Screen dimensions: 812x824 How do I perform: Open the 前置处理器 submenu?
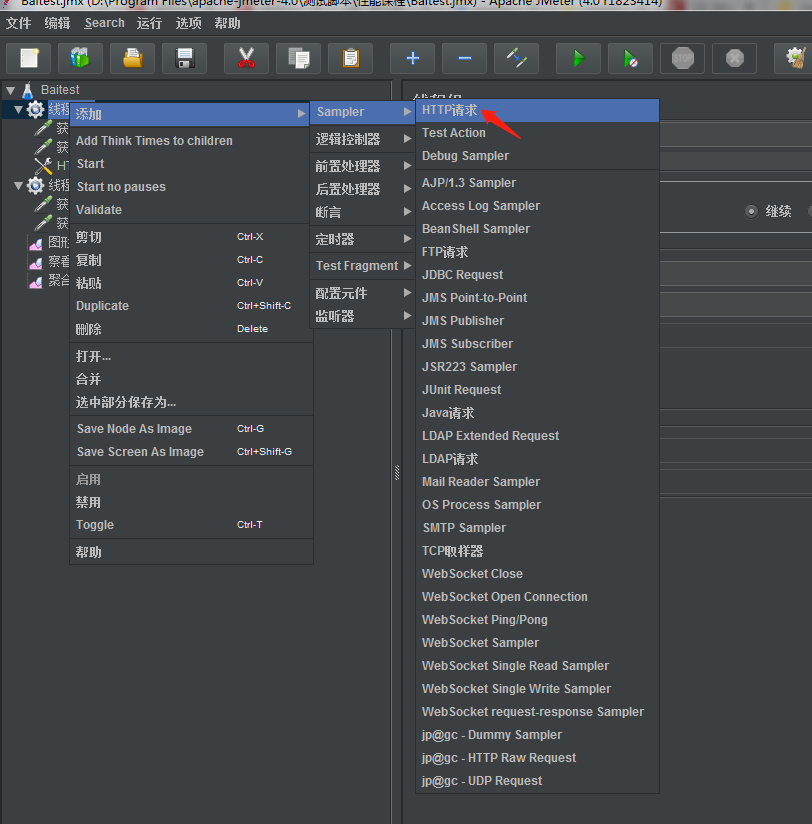coord(363,166)
